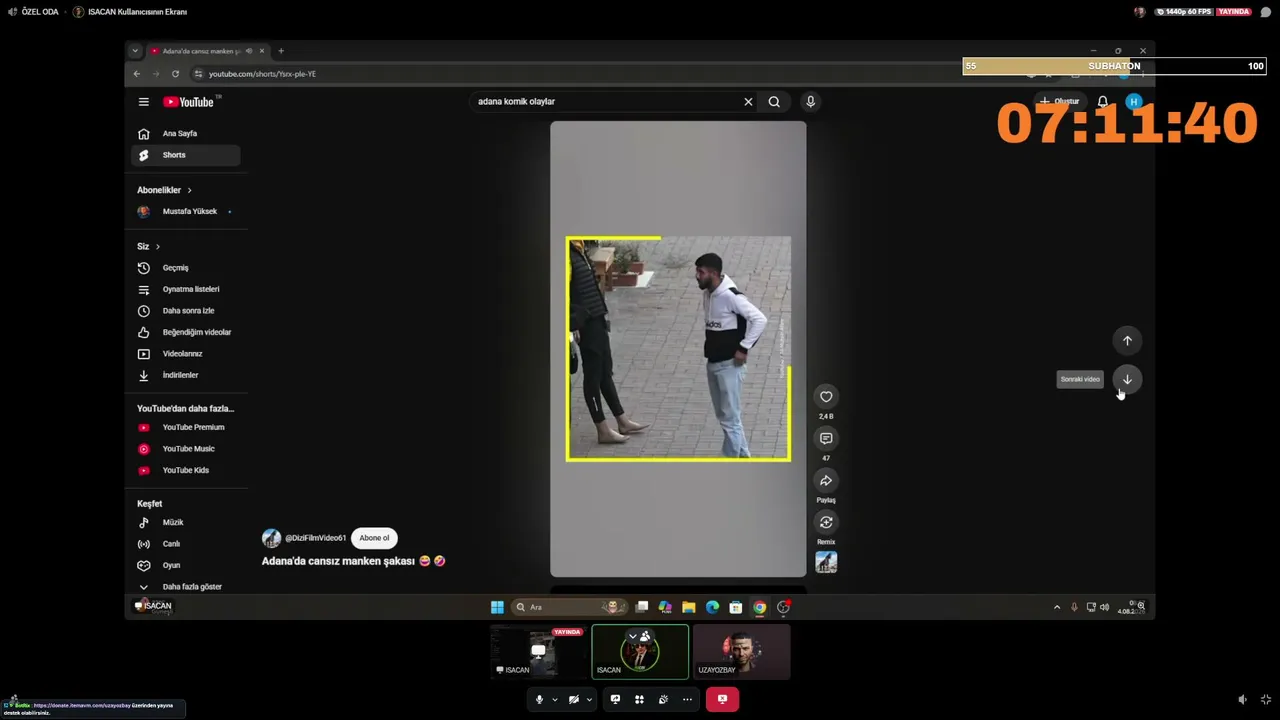Toggle the camera in call controls
Screen dimensions: 1280x720
[x=574, y=700]
